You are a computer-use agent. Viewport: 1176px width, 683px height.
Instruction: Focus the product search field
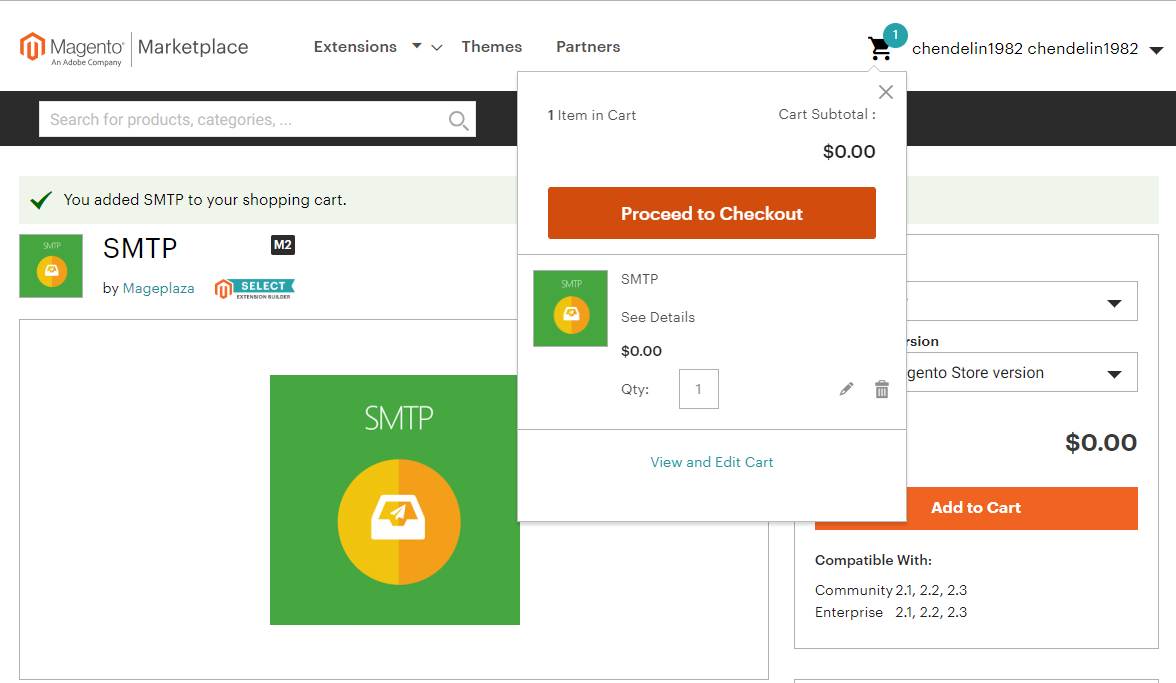(257, 120)
